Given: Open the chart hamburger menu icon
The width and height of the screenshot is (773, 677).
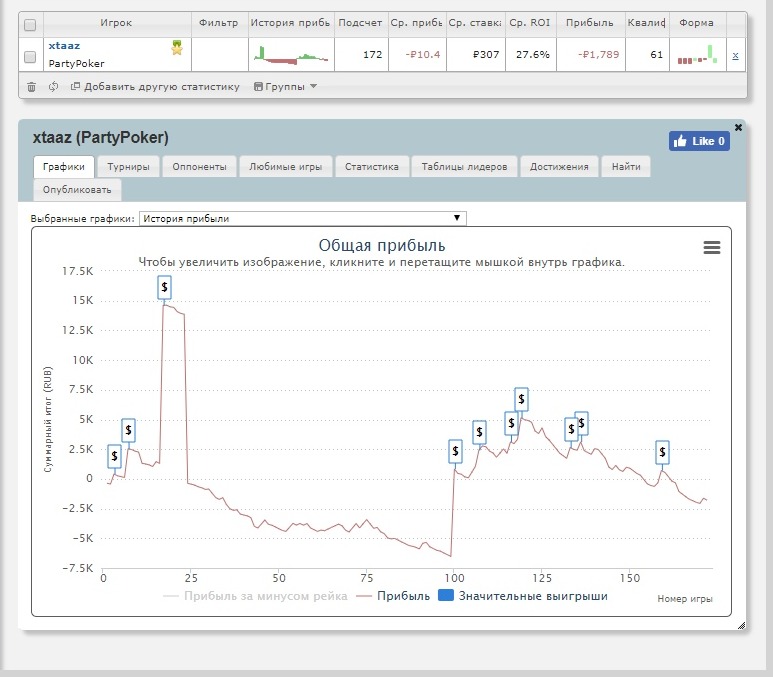Looking at the screenshot, I should [711, 247].
